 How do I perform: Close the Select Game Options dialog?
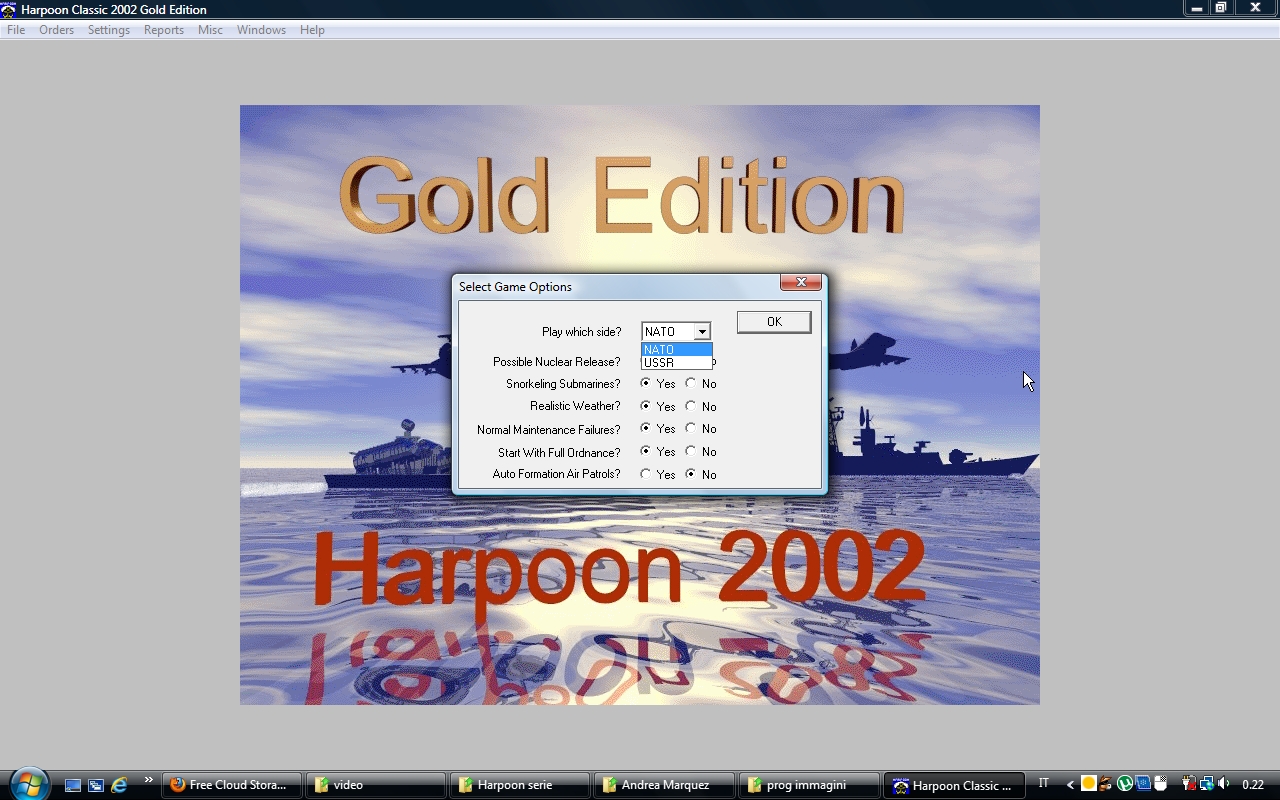[801, 283]
